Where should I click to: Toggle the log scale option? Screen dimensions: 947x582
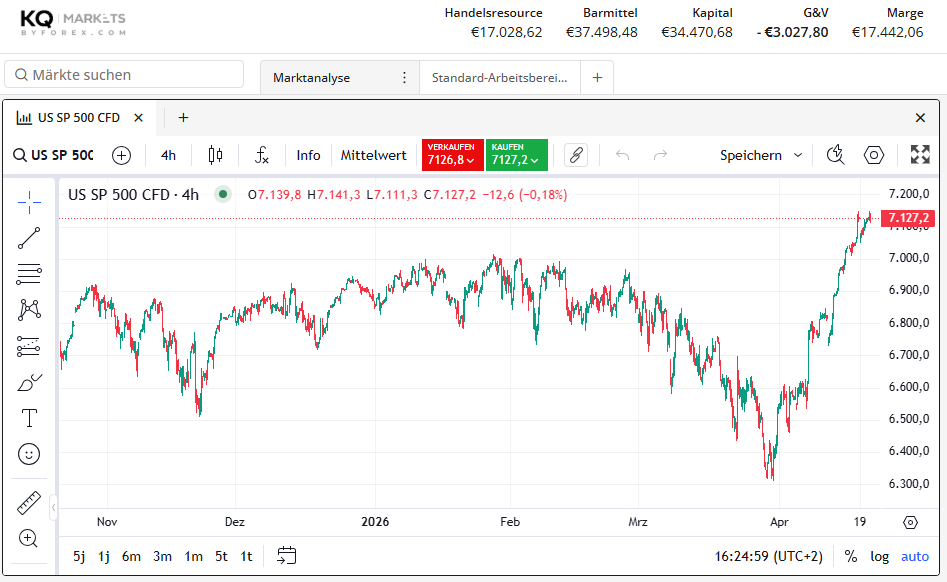[879, 556]
